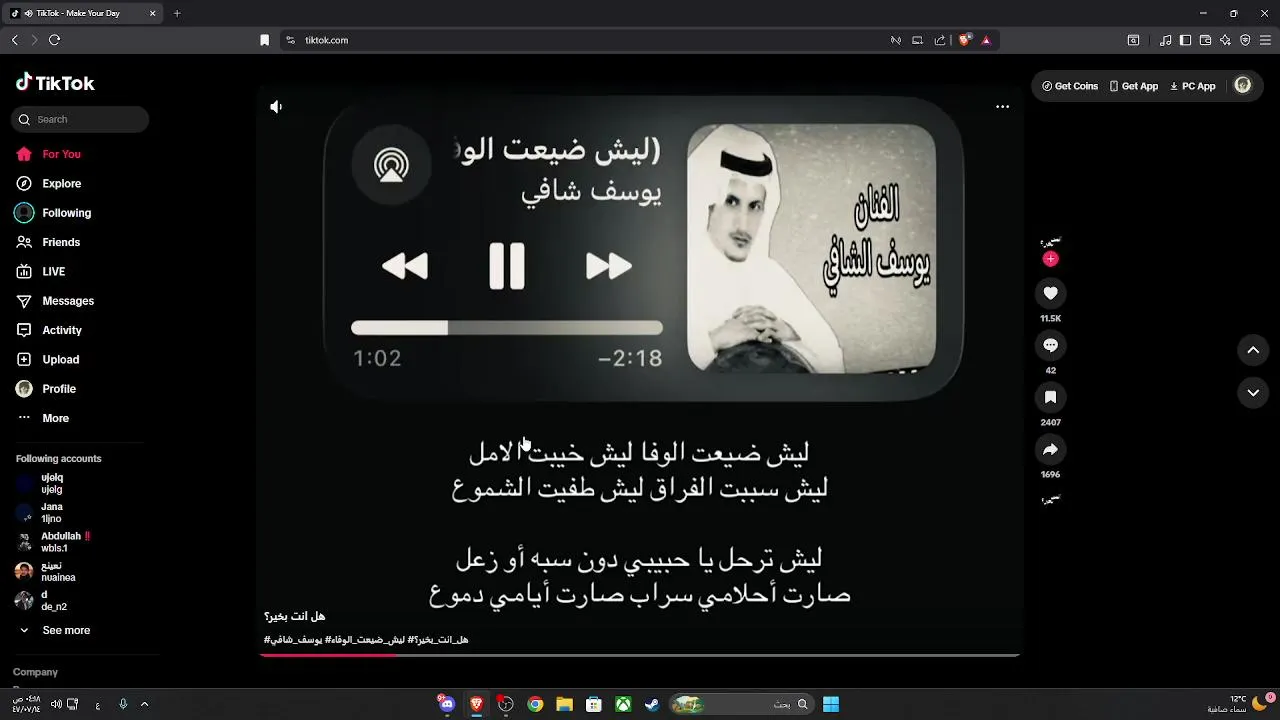Open the Upload page
1280x720 pixels.
47,359
